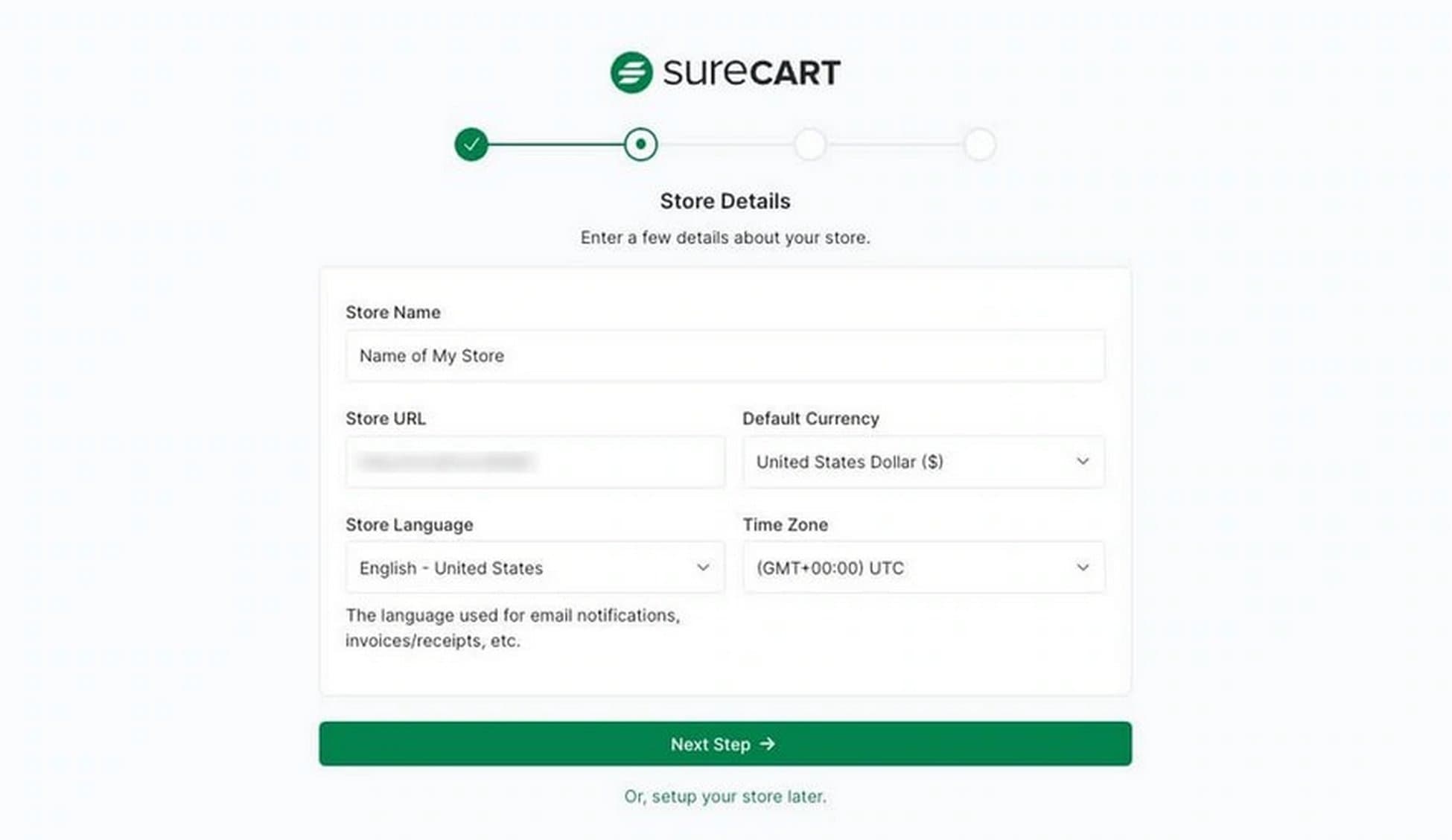This screenshot has height=840, width=1452.
Task: Click the Next Step button
Action: pos(725,744)
